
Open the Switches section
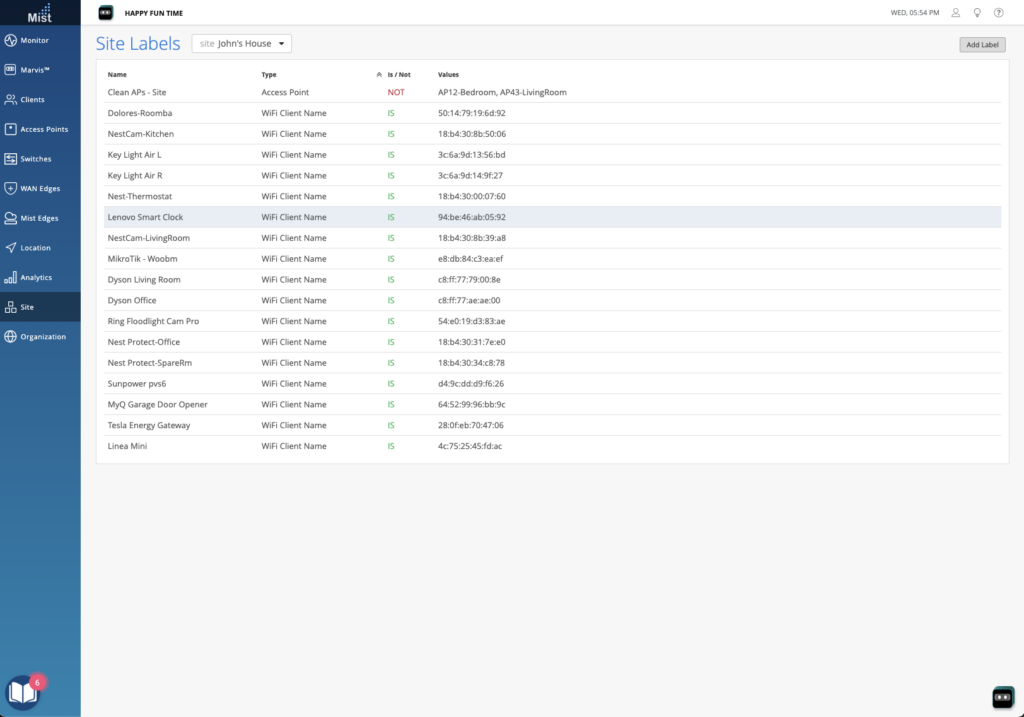coord(40,159)
